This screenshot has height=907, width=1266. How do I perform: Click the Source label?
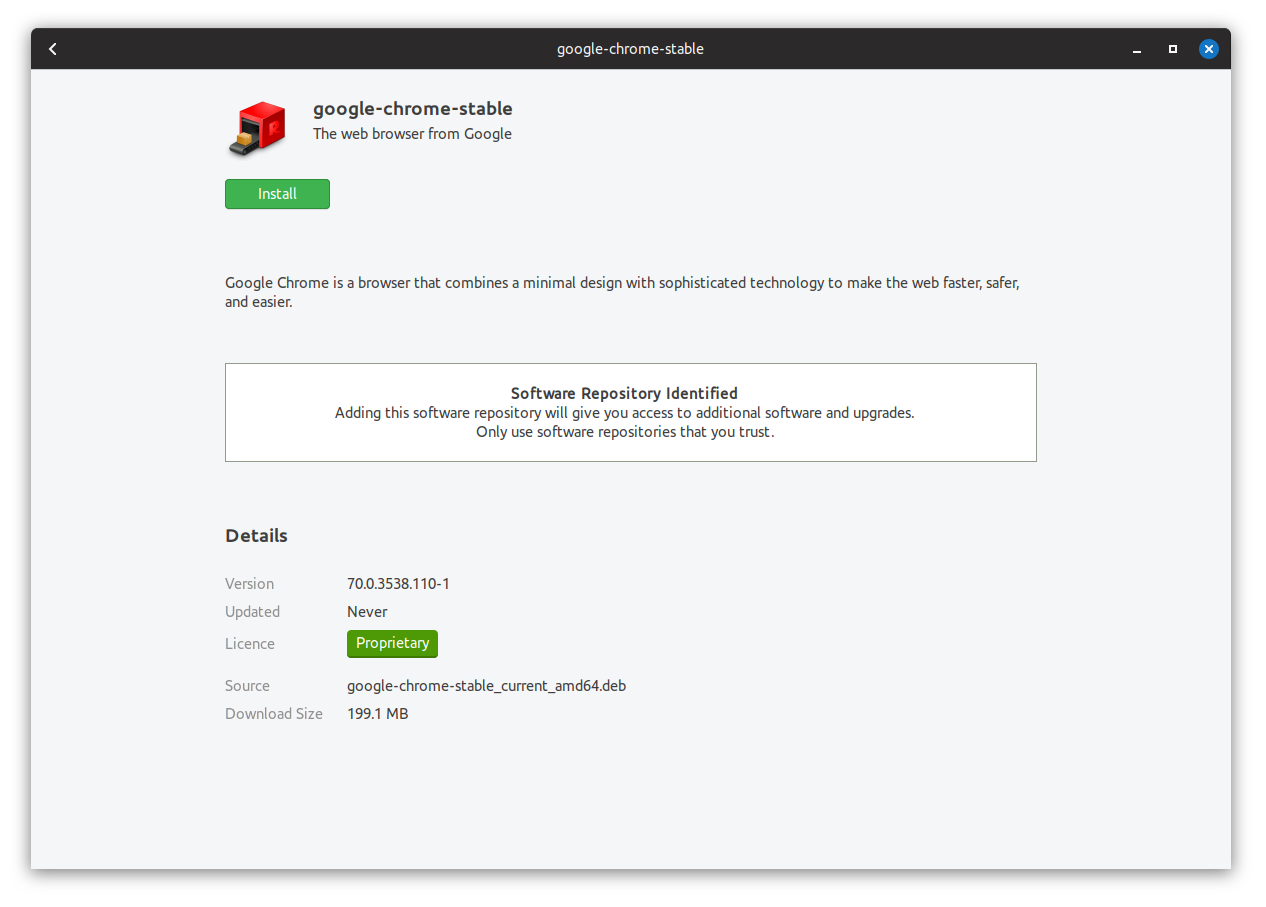coord(247,686)
